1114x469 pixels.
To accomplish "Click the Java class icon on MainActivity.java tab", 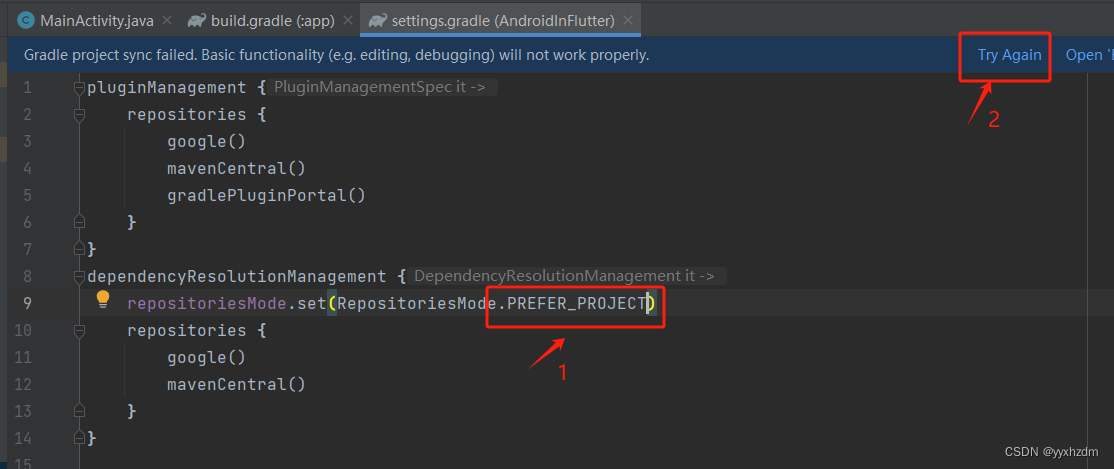I will point(26,21).
